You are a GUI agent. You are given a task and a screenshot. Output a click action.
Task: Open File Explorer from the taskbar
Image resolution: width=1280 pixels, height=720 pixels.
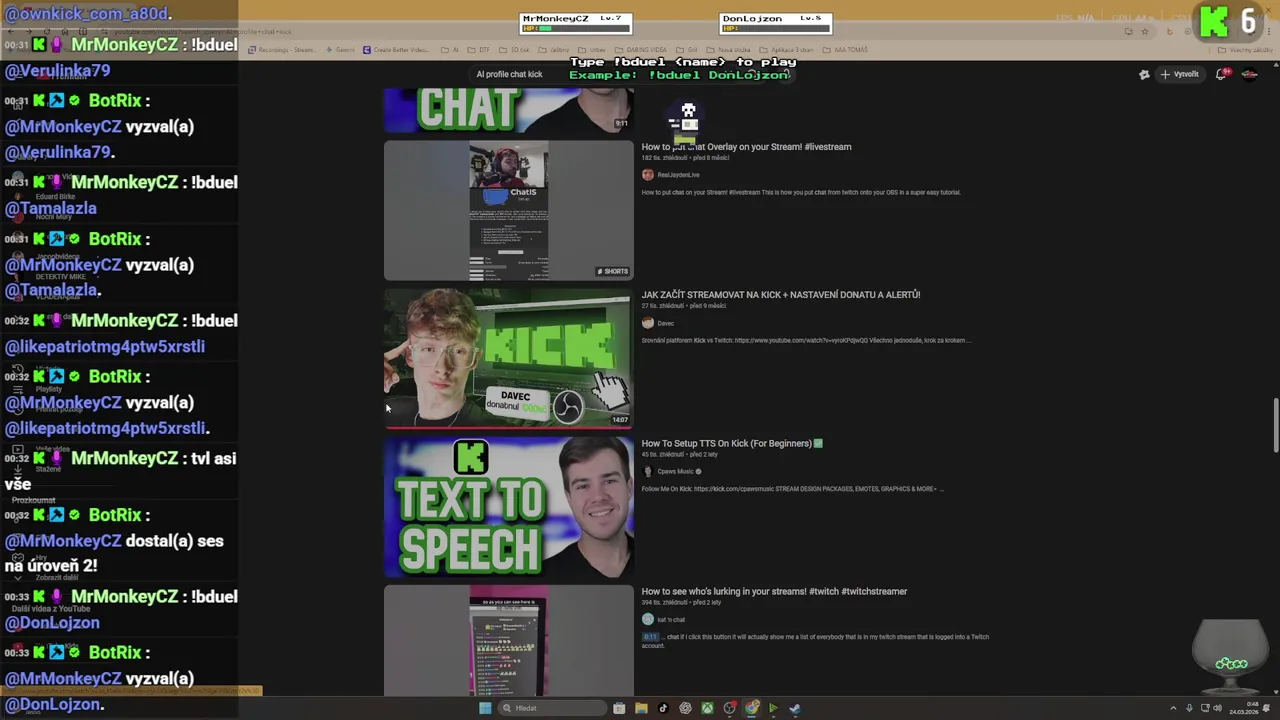(641, 708)
